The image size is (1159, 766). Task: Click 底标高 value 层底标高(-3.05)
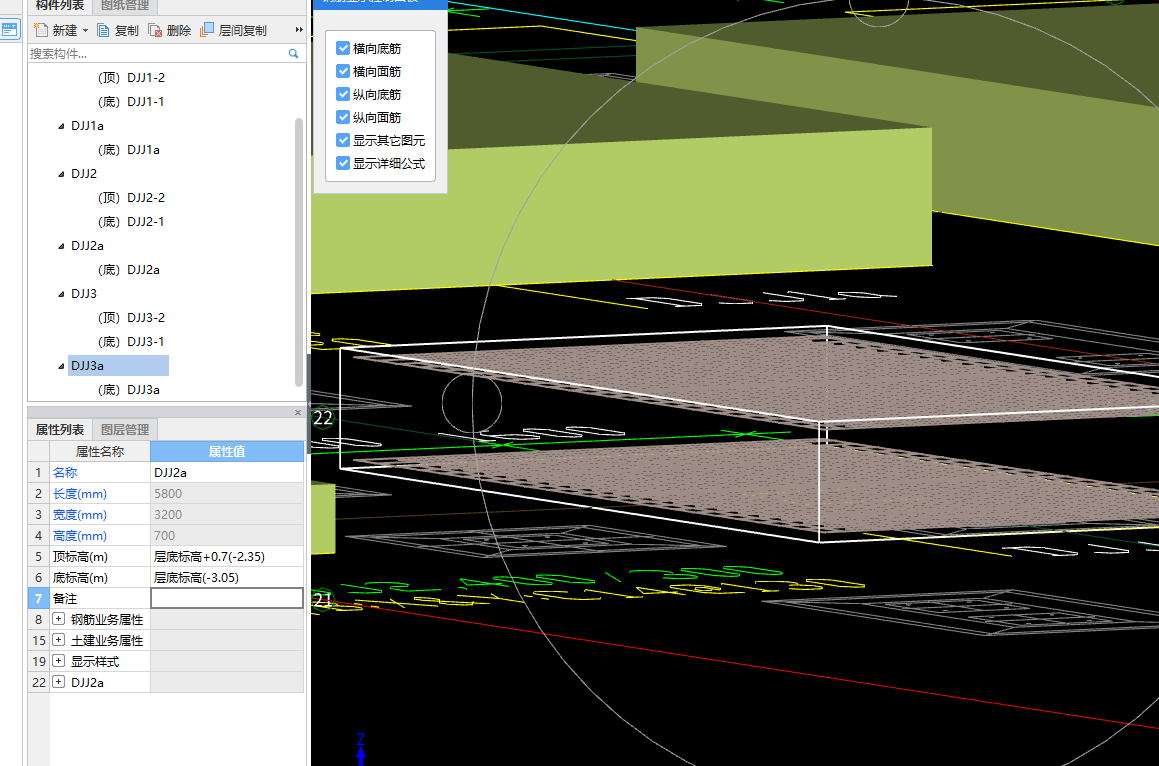tap(227, 577)
